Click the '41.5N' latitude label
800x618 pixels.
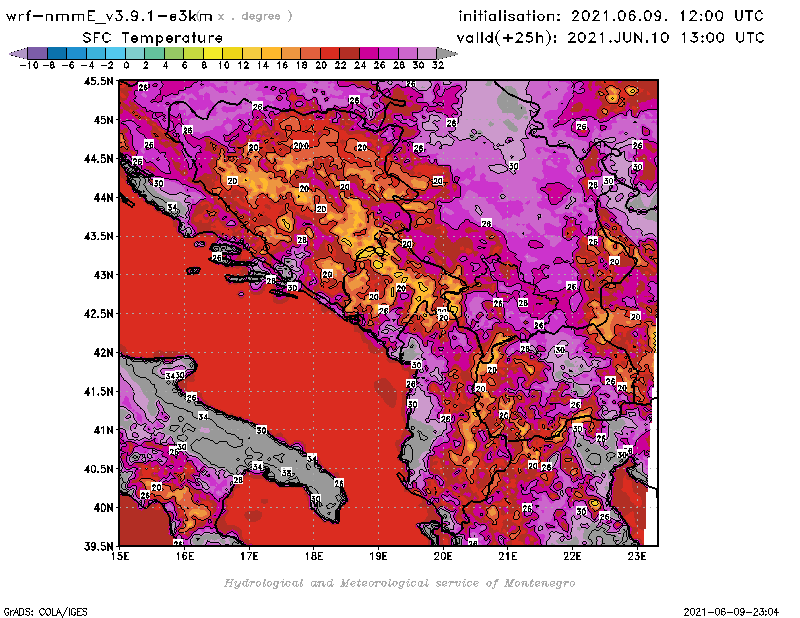(x=98, y=391)
